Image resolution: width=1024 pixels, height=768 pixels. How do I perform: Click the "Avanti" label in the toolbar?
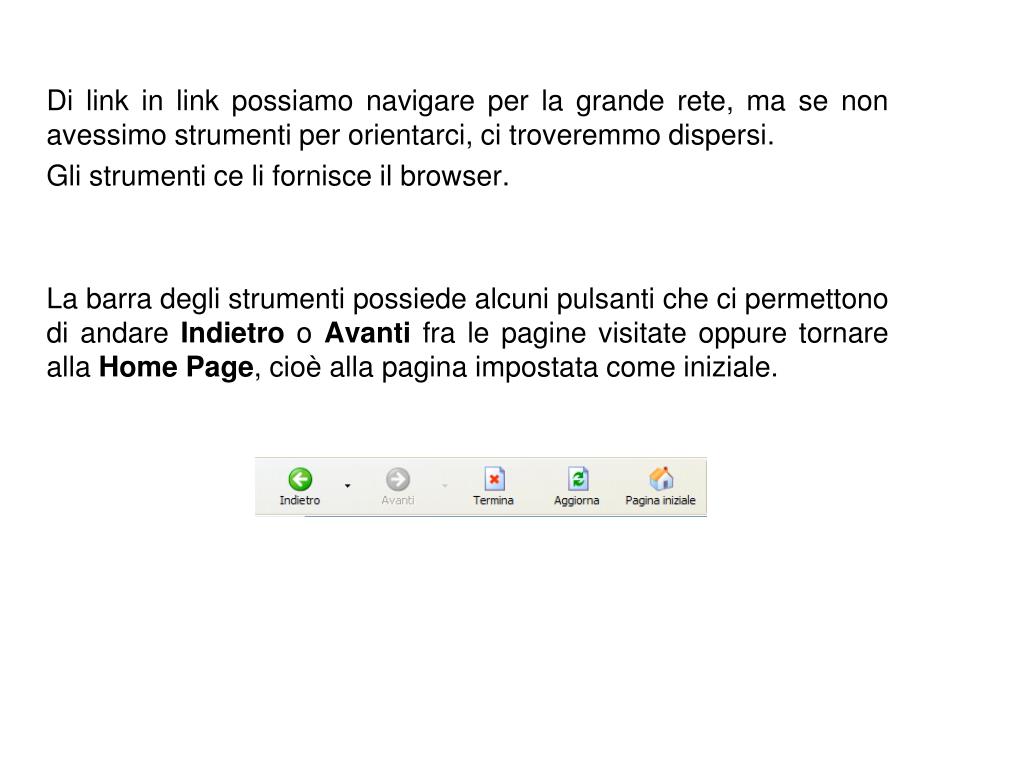point(398,500)
